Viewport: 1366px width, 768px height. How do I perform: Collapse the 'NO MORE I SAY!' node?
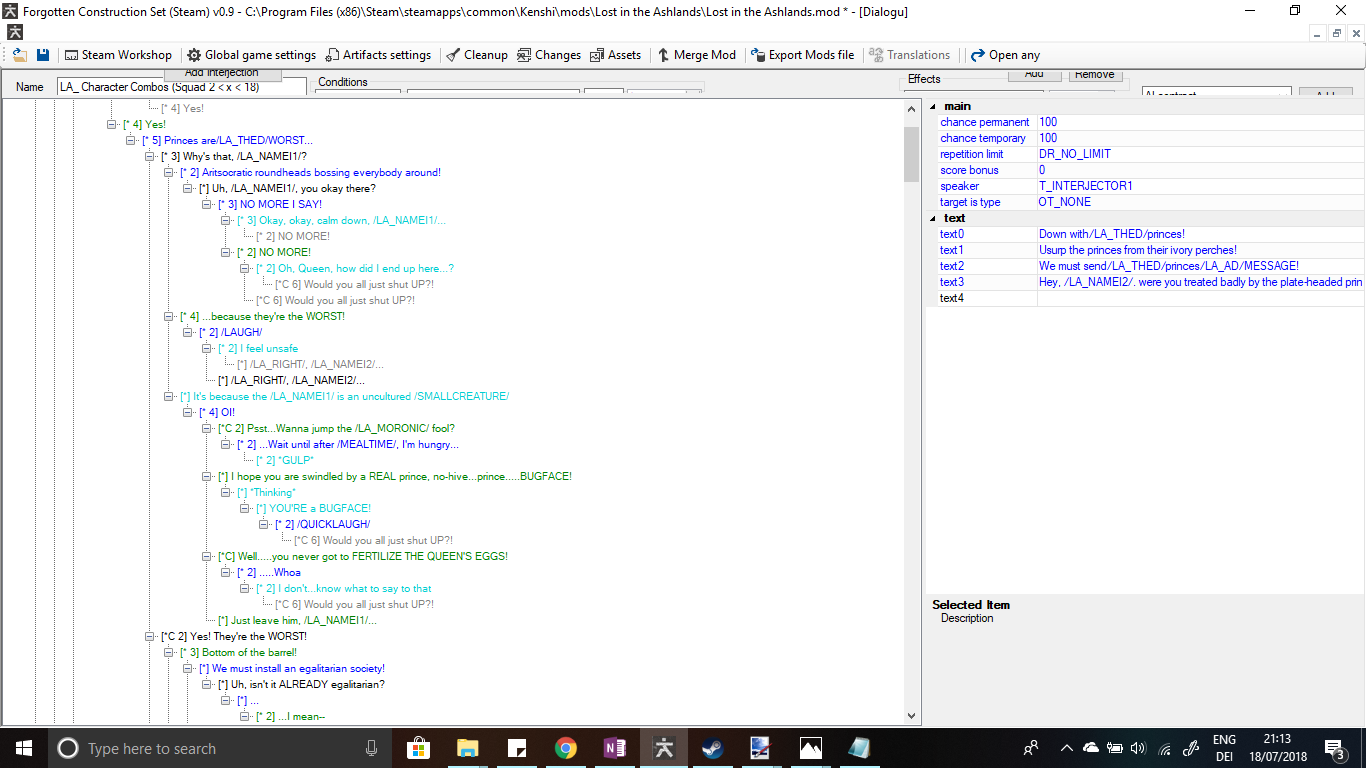point(207,204)
